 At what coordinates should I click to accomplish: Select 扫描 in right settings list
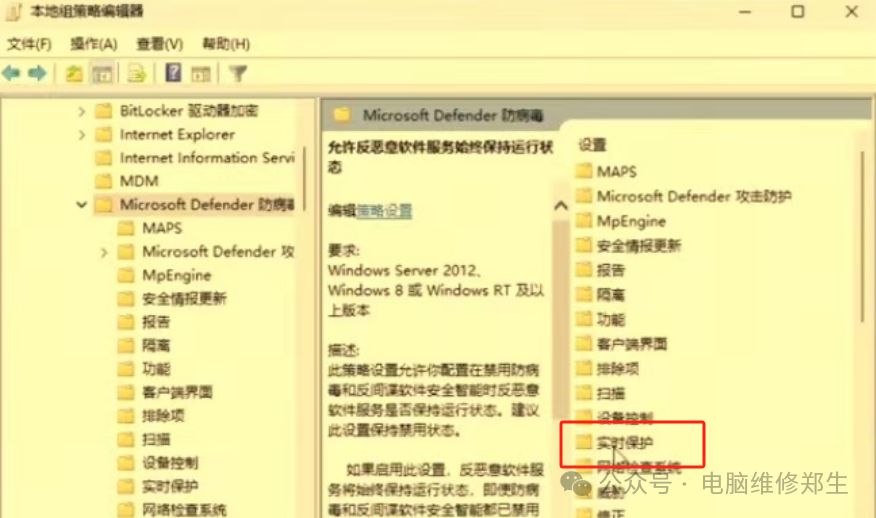(611, 393)
